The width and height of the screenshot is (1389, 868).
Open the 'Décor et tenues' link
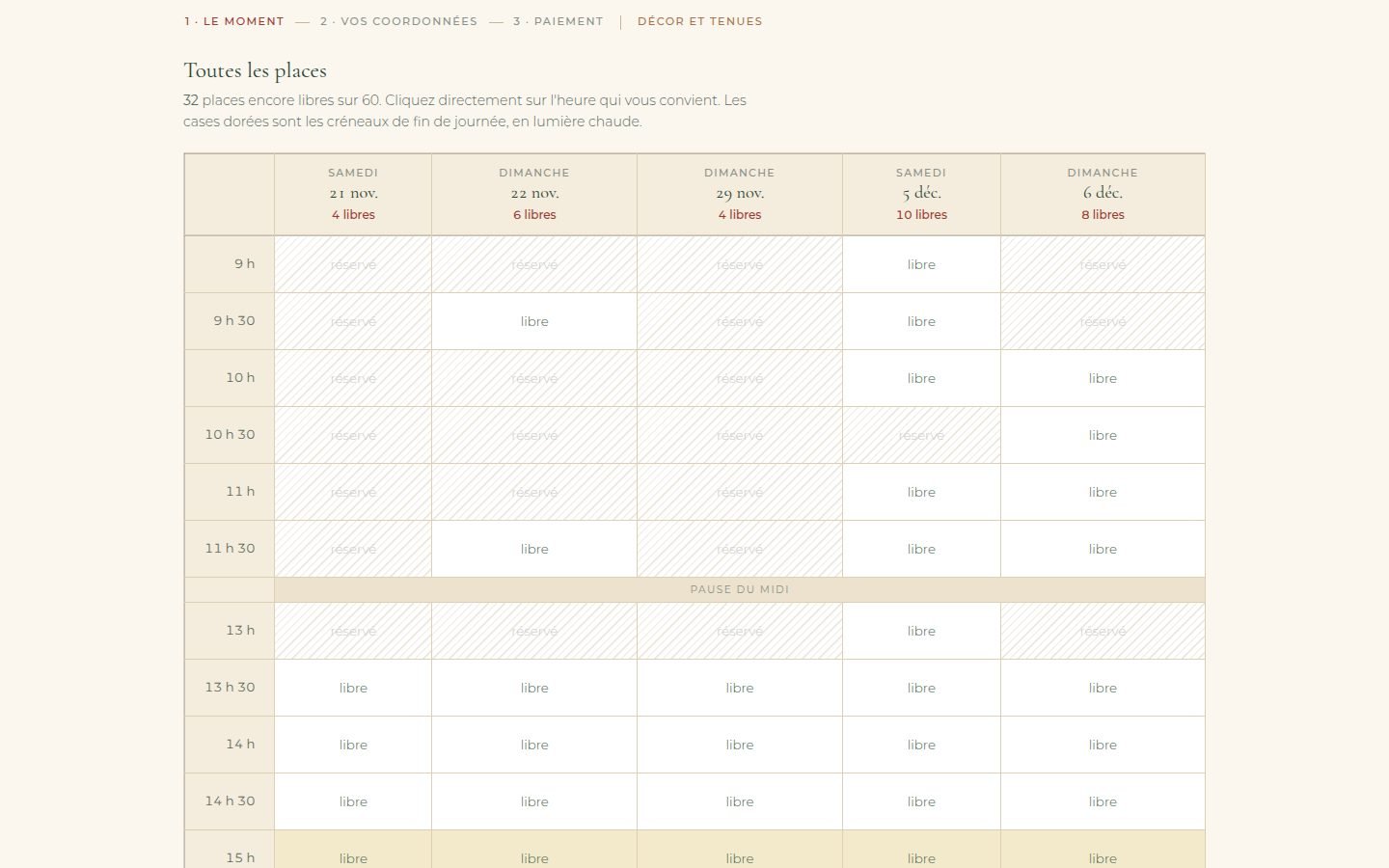click(x=699, y=21)
